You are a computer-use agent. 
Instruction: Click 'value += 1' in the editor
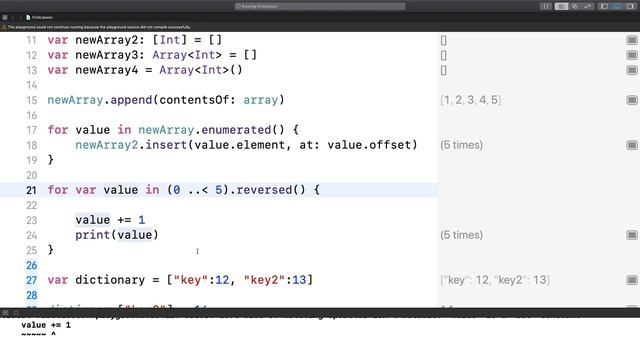[x=110, y=220]
